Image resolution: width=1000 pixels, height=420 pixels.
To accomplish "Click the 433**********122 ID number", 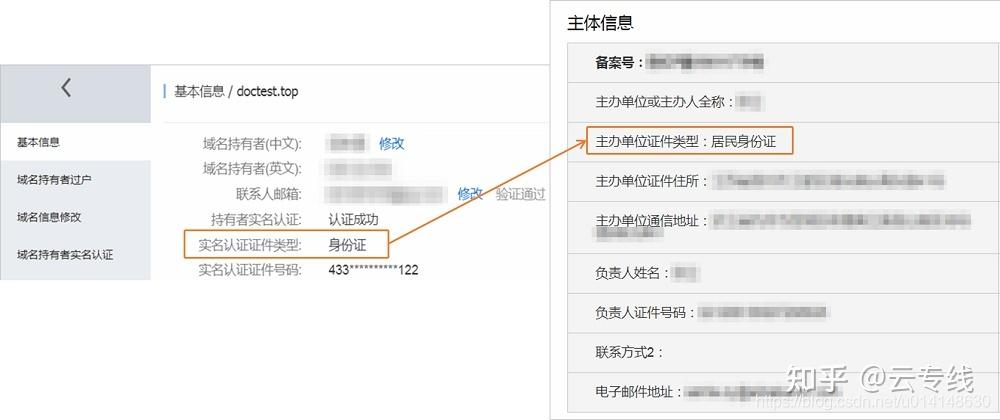I will coord(373,270).
